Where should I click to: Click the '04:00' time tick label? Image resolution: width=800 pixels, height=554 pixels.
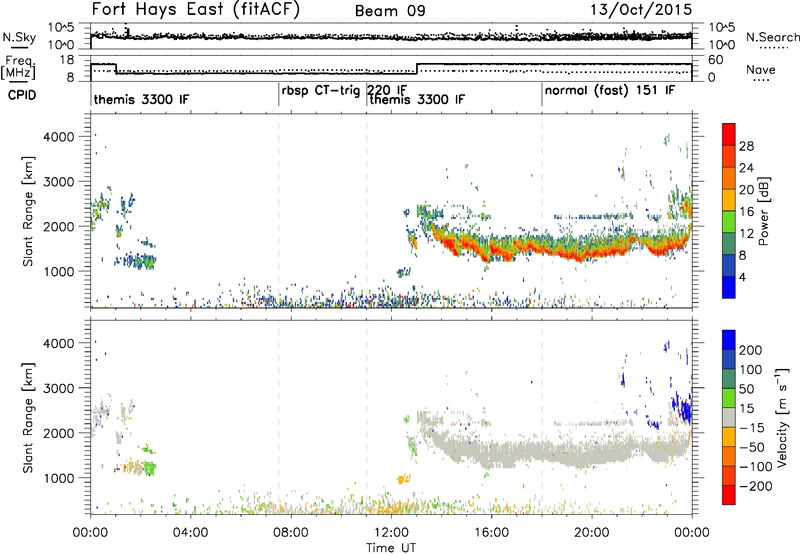point(190,533)
